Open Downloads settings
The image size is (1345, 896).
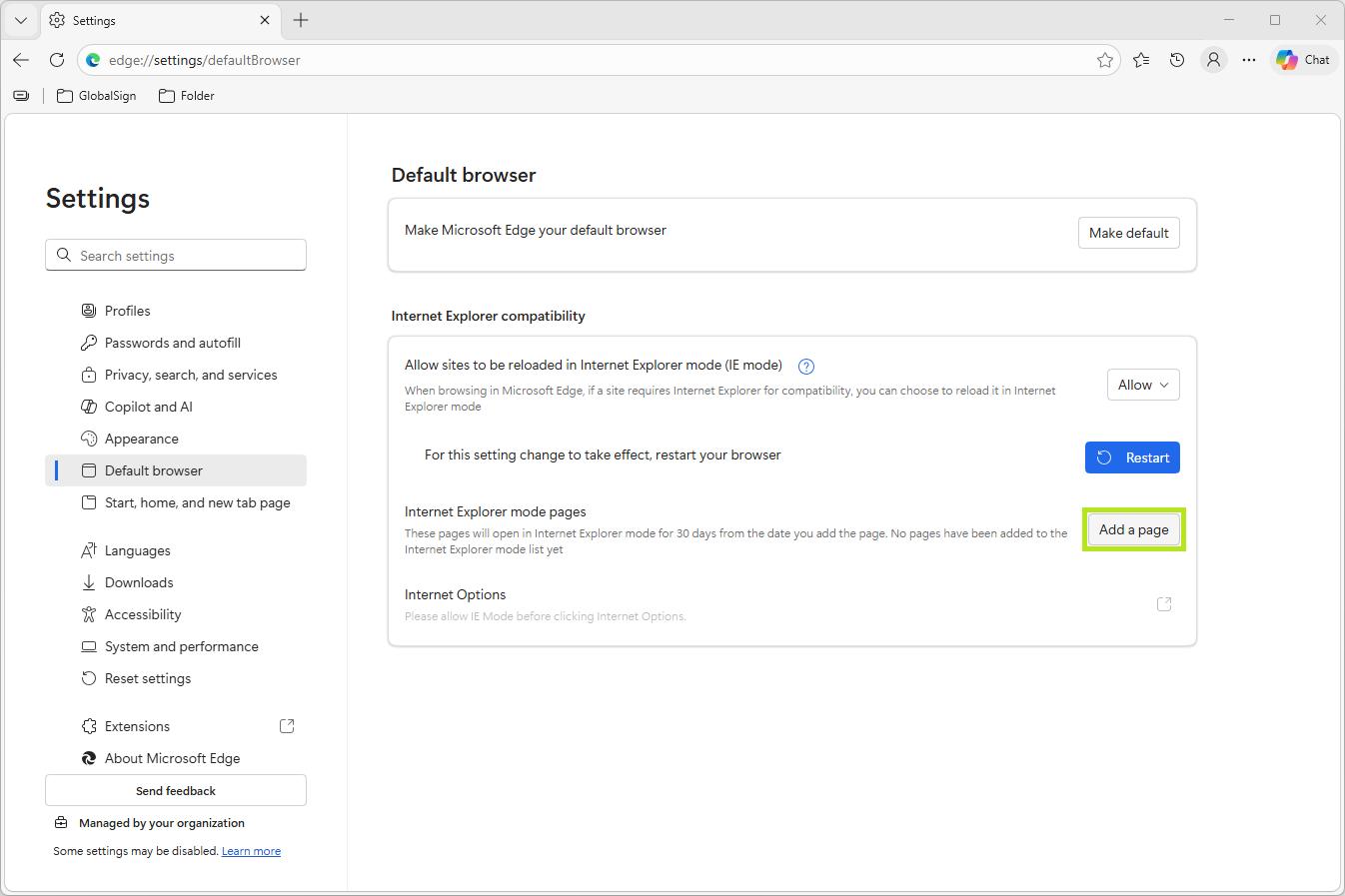pyautogui.click(x=176, y=582)
